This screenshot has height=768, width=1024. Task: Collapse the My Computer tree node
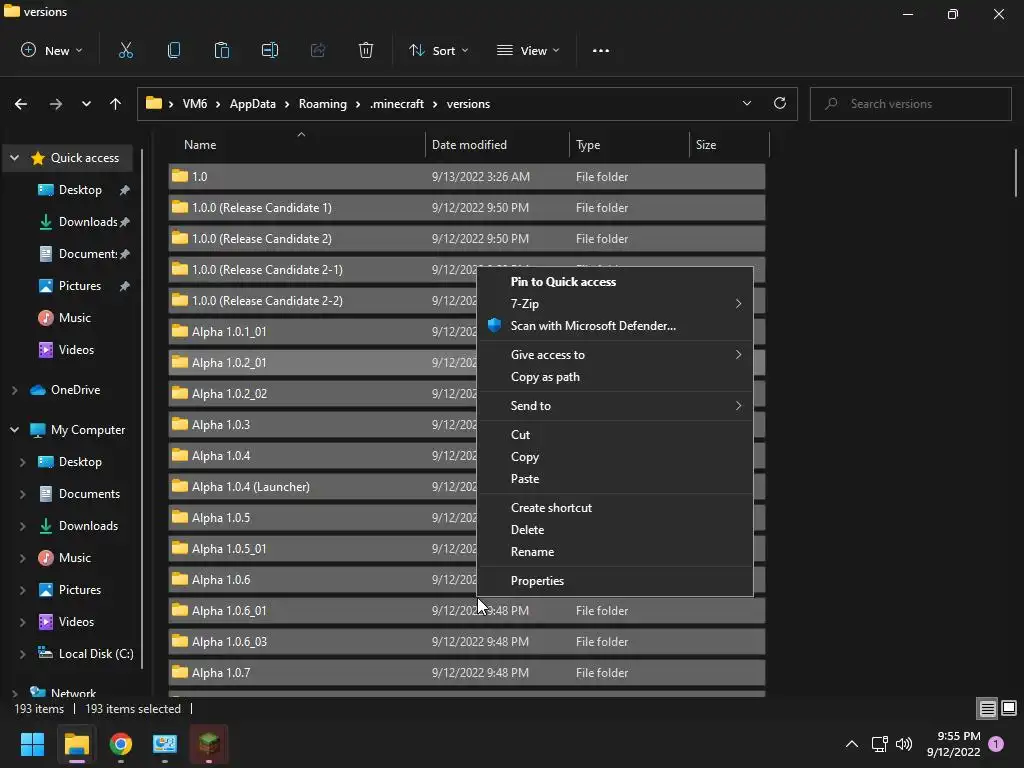pos(14,430)
